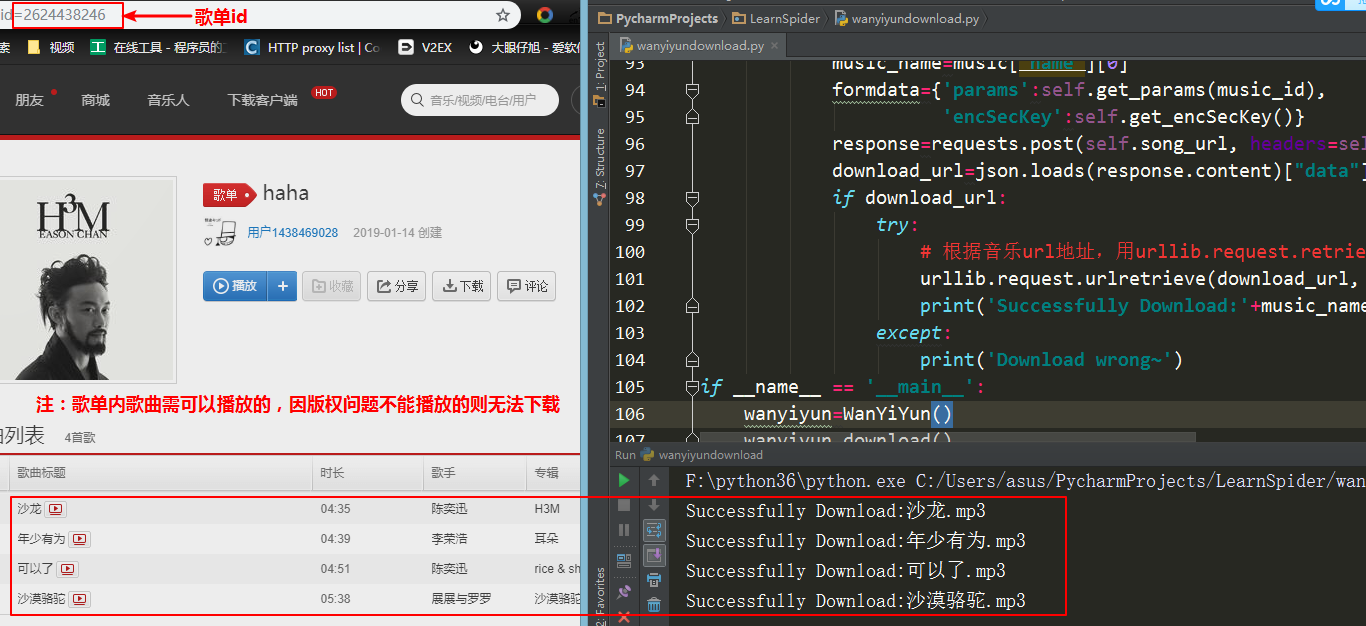Collapse the __main__ fold at line 105
1366x626 pixels.
pyautogui.click(x=691, y=385)
